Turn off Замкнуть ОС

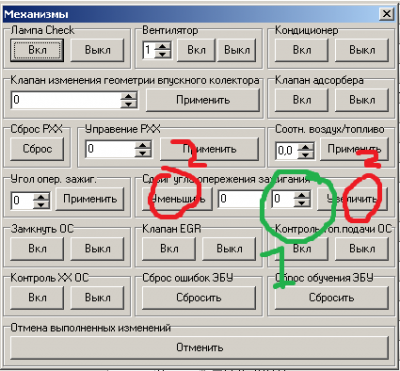[97, 249]
